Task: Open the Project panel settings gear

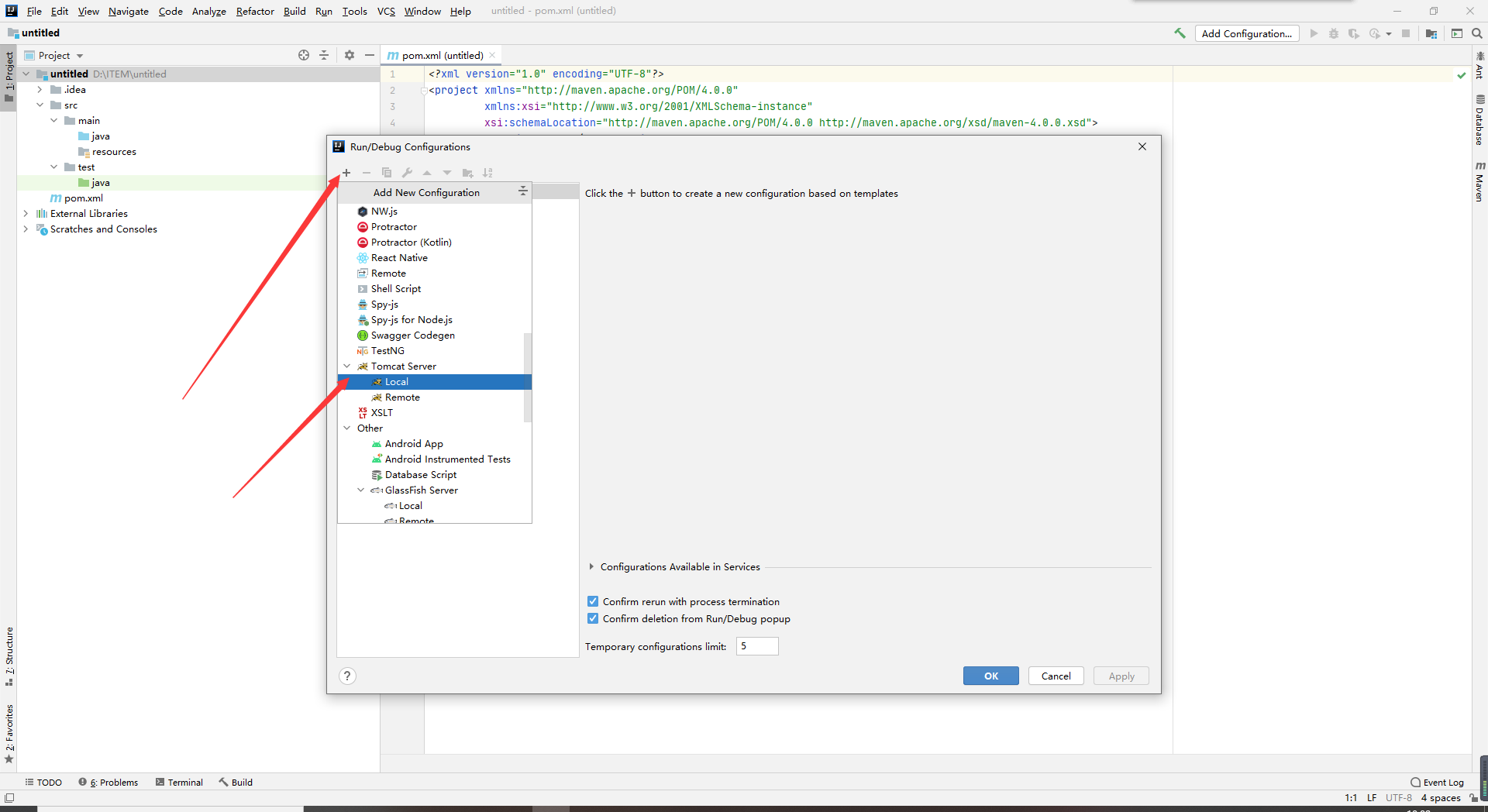Action: click(x=350, y=55)
